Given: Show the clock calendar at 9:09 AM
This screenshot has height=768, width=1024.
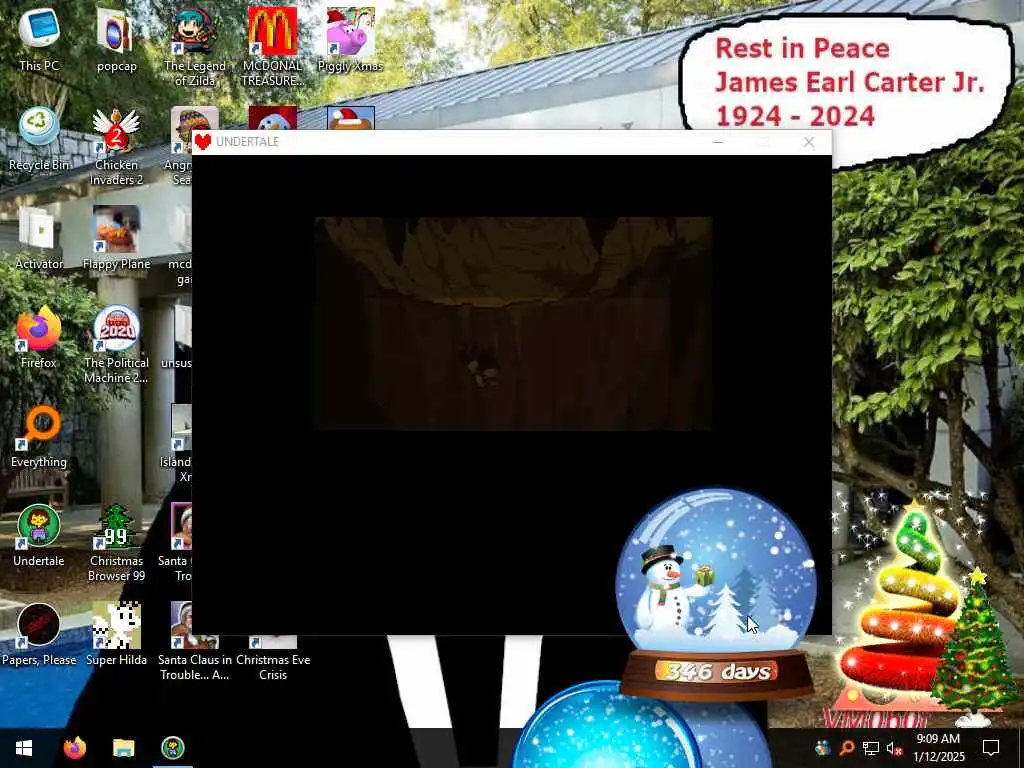Looking at the screenshot, I should 938,748.
